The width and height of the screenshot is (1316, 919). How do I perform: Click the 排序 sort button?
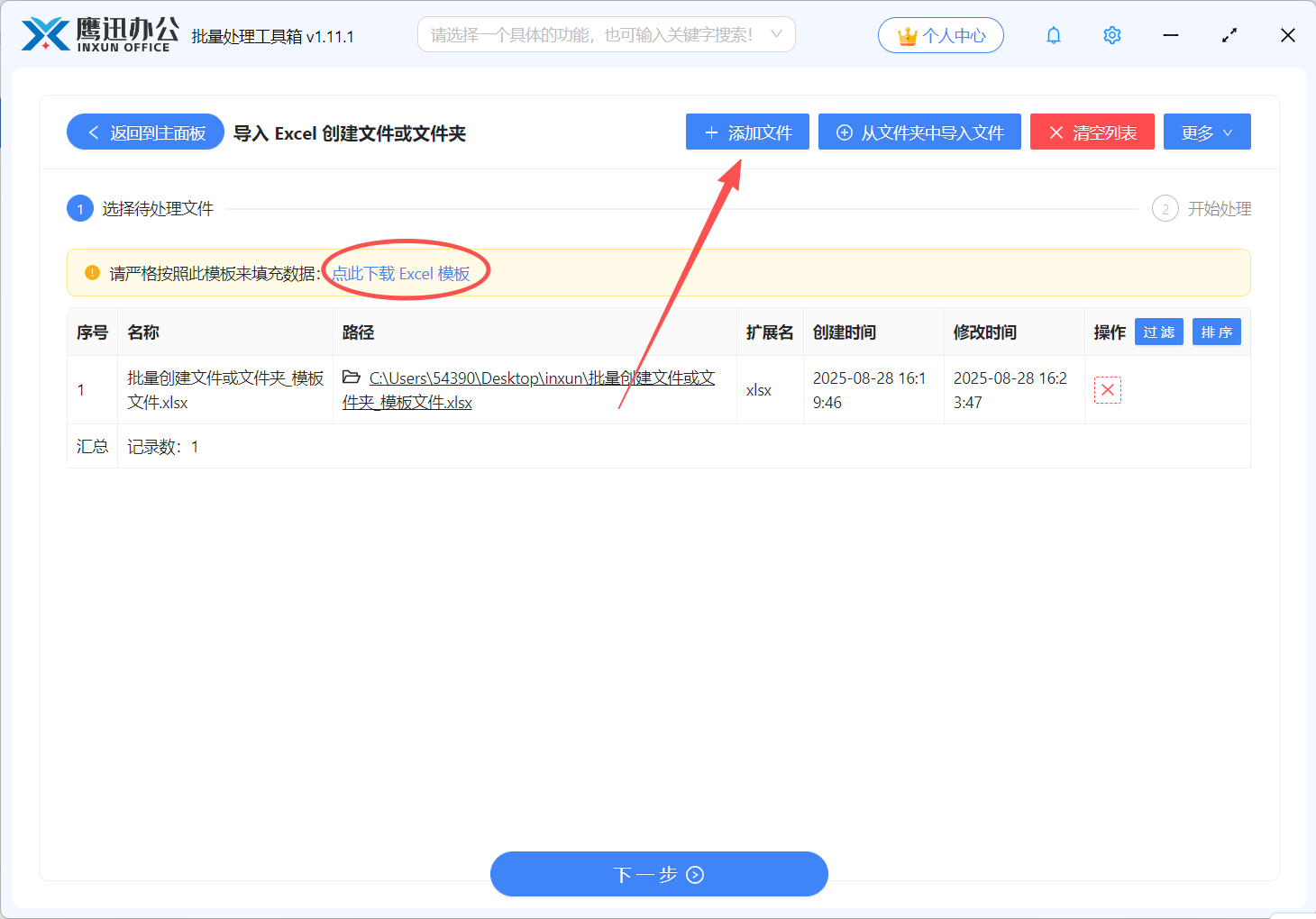pos(1216,332)
